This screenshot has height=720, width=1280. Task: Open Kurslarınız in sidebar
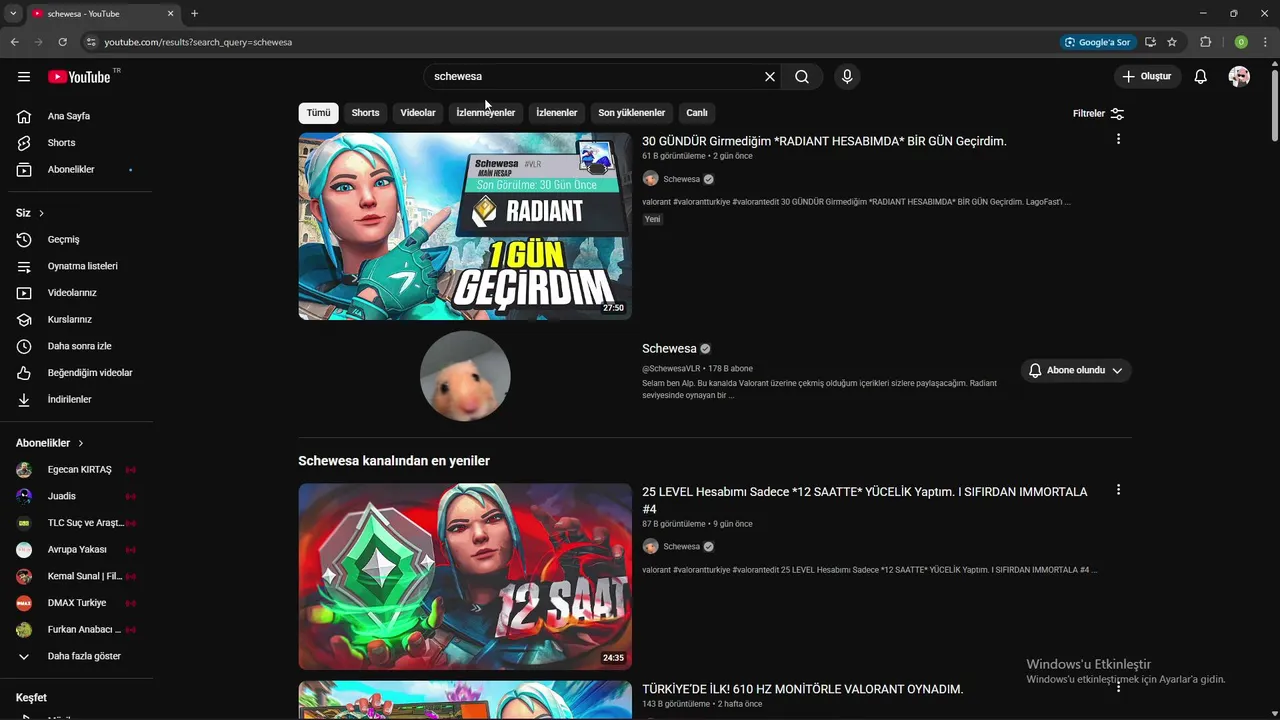click(x=77, y=320)
